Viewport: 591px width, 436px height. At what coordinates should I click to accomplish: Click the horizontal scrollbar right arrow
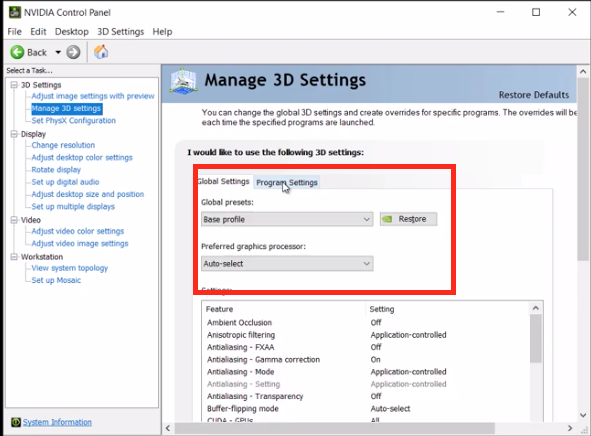(x=570, y=428)
